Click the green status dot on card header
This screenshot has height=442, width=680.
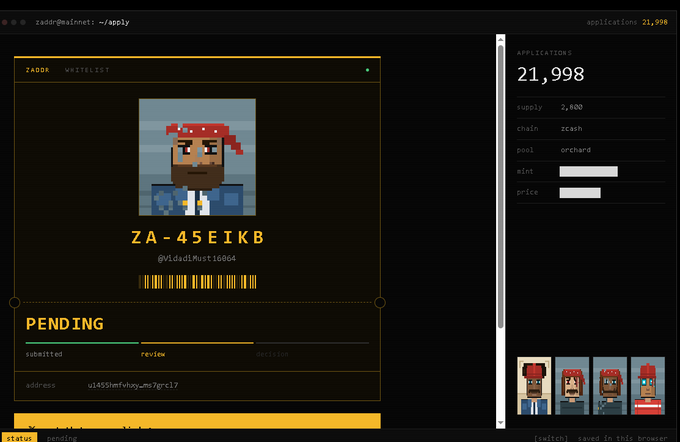pos(367,70)
